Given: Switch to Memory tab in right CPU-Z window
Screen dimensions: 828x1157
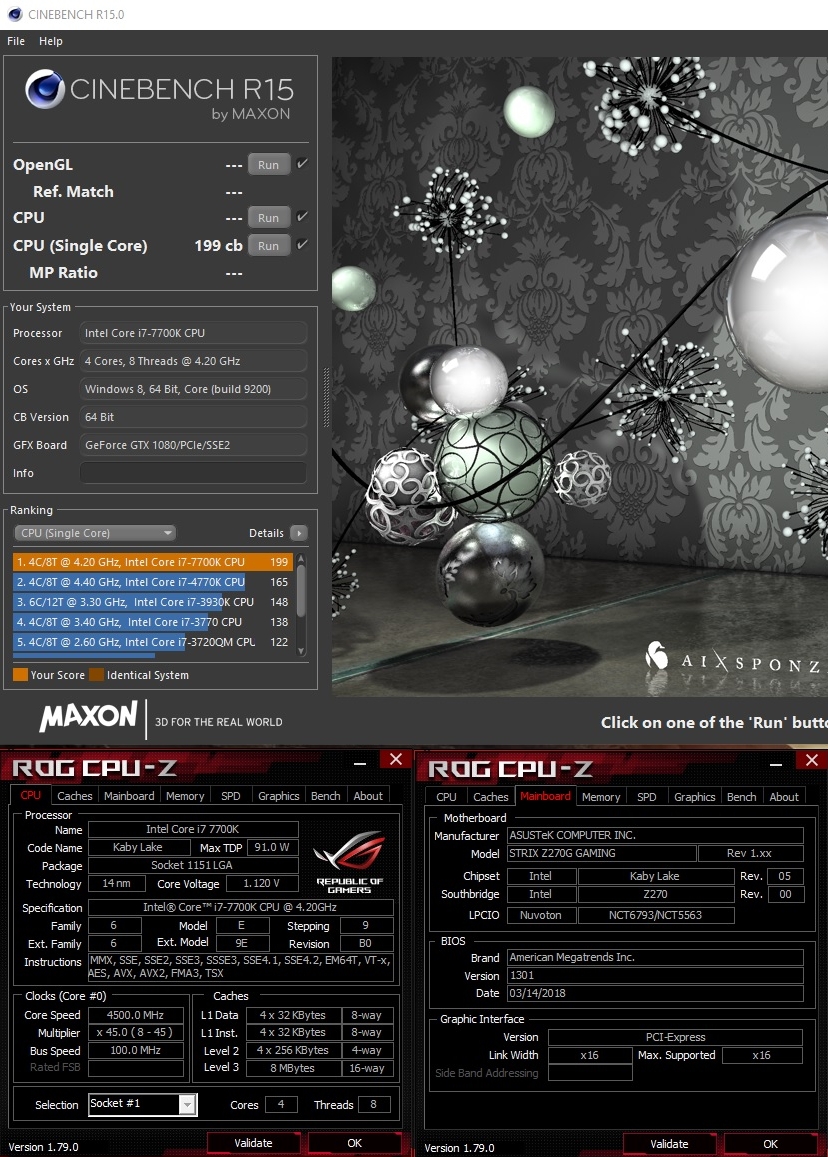Looking at the screenshot, I should [601, 797].
